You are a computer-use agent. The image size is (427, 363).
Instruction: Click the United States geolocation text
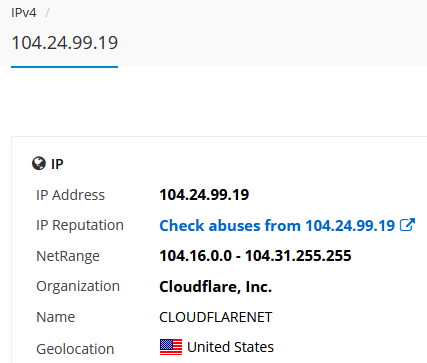point(230,347)
